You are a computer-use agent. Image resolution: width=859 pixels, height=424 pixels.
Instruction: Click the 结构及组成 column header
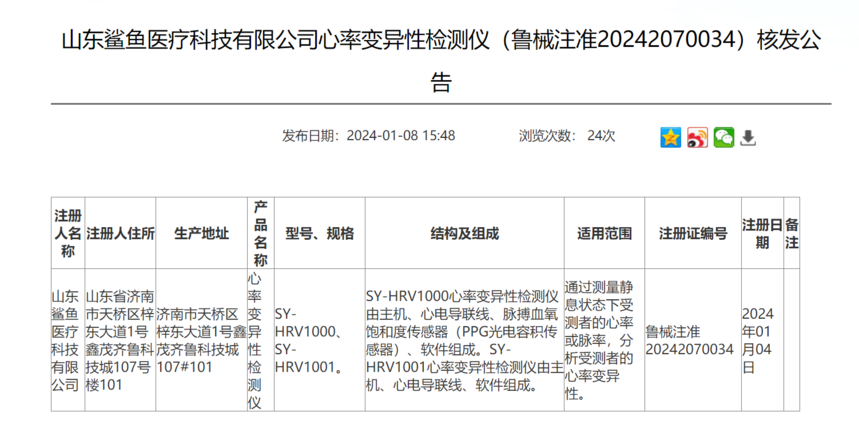click(465, 233)
